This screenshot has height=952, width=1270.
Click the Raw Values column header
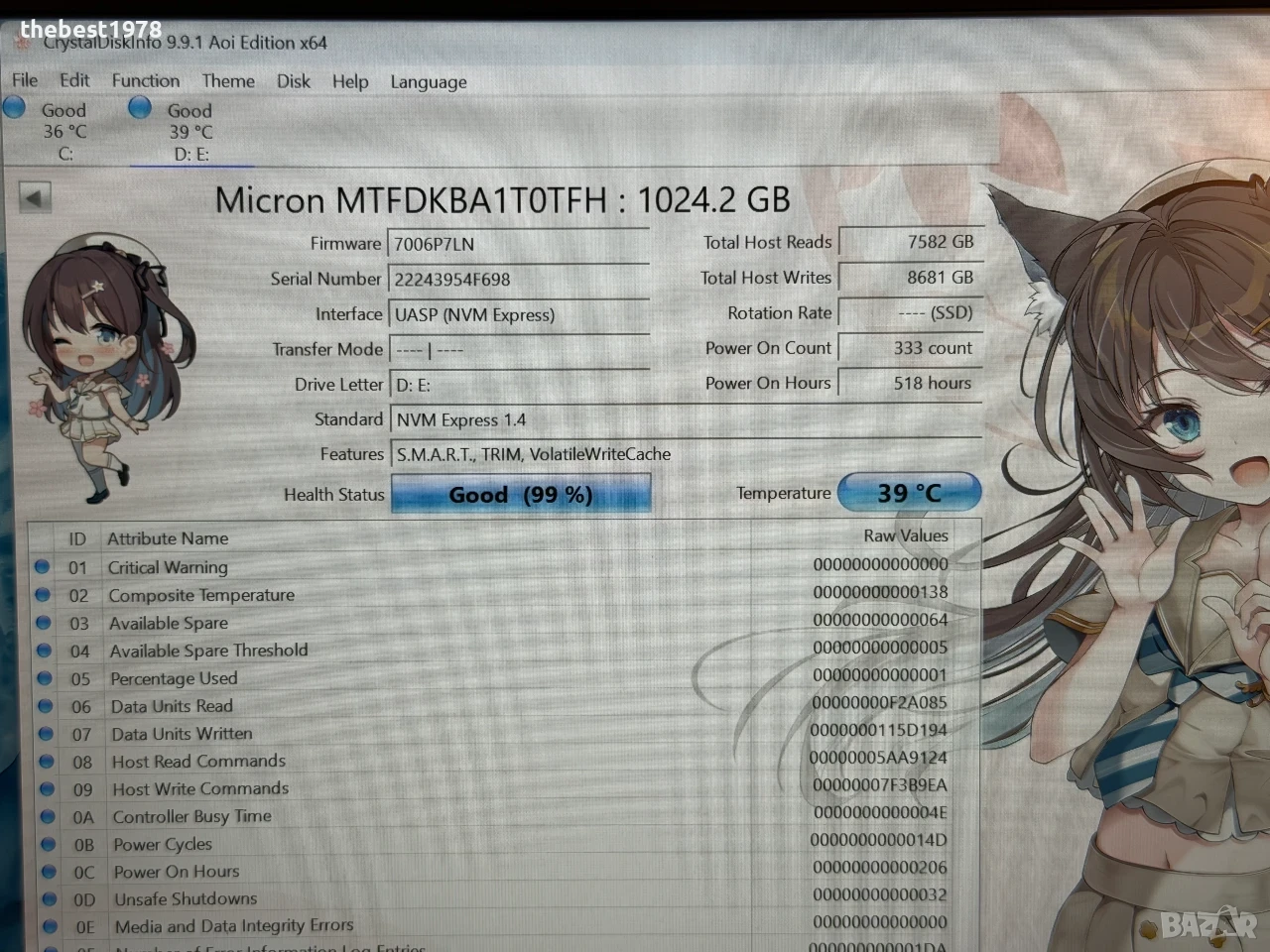906,535
